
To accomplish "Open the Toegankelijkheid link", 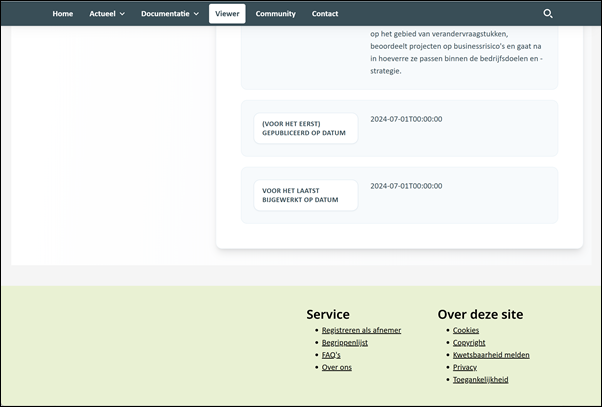I will 480,379.
